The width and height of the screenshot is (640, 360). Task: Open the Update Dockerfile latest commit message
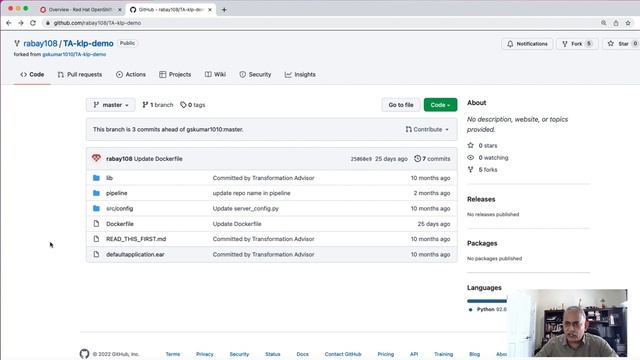pos(158,159)
